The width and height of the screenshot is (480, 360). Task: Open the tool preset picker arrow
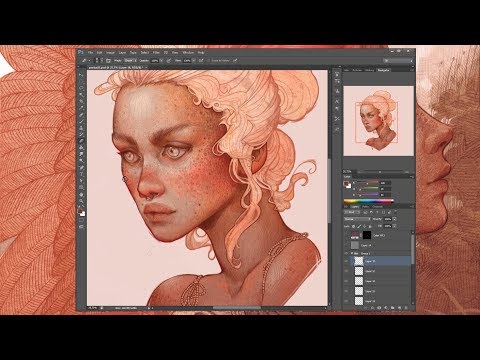[x=89, y=61]
